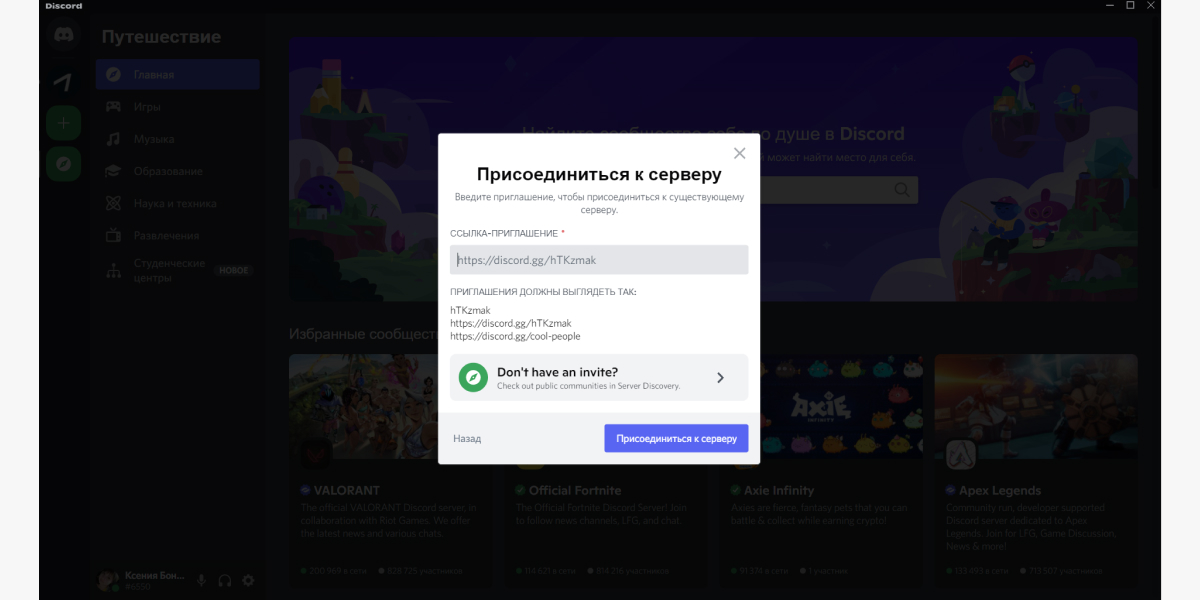Screen dimensions: 1200x600
Task: Open the Apex Legends server card
Action: 1035,468
